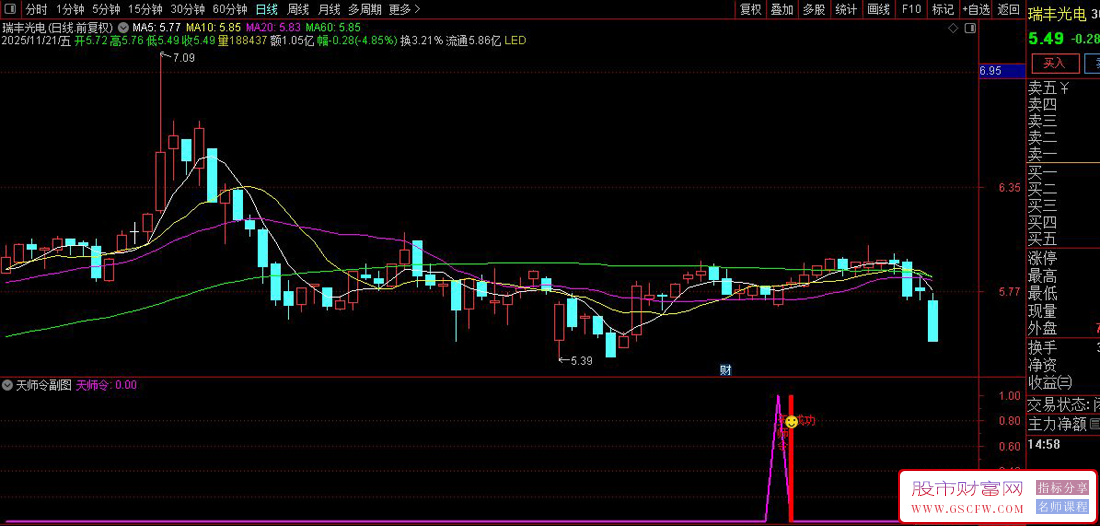
Task: Open the 多周期 multi-period view
Action: click(365, 9)
